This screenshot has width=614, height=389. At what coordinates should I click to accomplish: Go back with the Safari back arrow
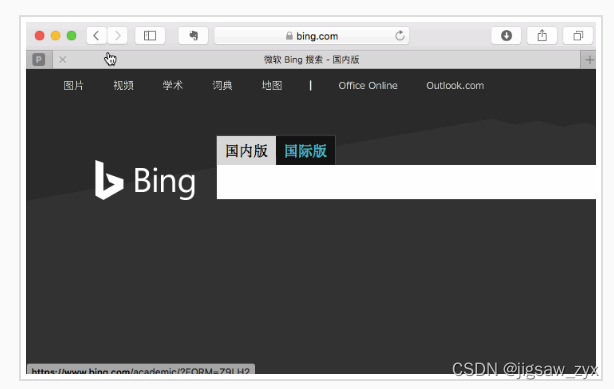(x=96, y=36)
